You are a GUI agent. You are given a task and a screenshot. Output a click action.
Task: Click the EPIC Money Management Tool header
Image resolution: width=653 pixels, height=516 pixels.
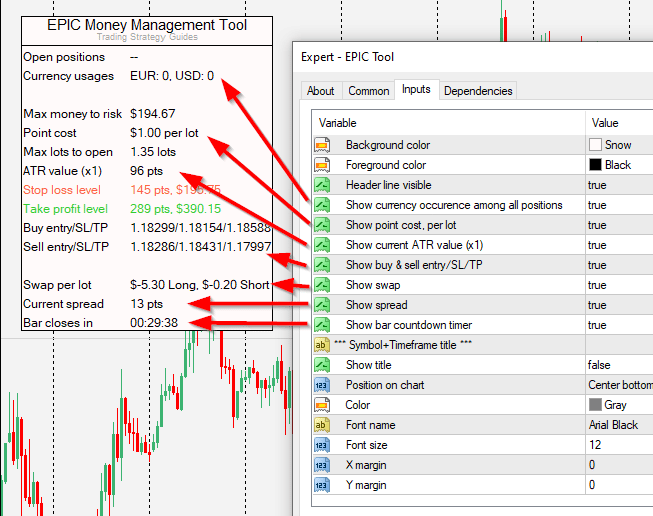(147, 25)
